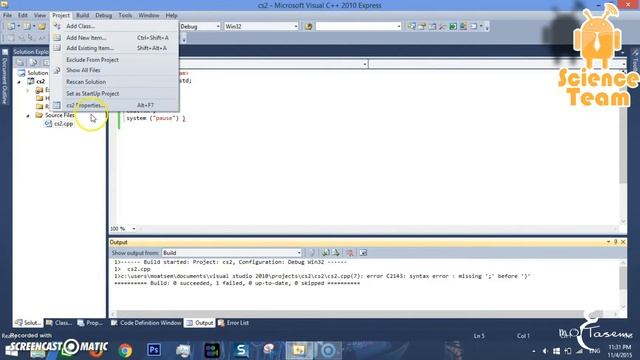Switch to the Error List tab
This screenshot has height=360, width=640.
click(x=233, y=323)
